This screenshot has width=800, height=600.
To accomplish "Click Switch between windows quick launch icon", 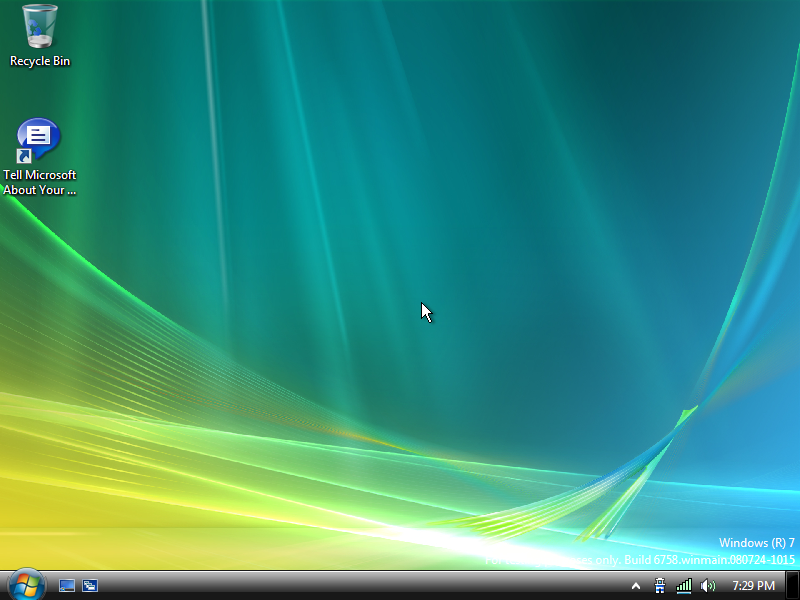I will [x=90, y=586].
